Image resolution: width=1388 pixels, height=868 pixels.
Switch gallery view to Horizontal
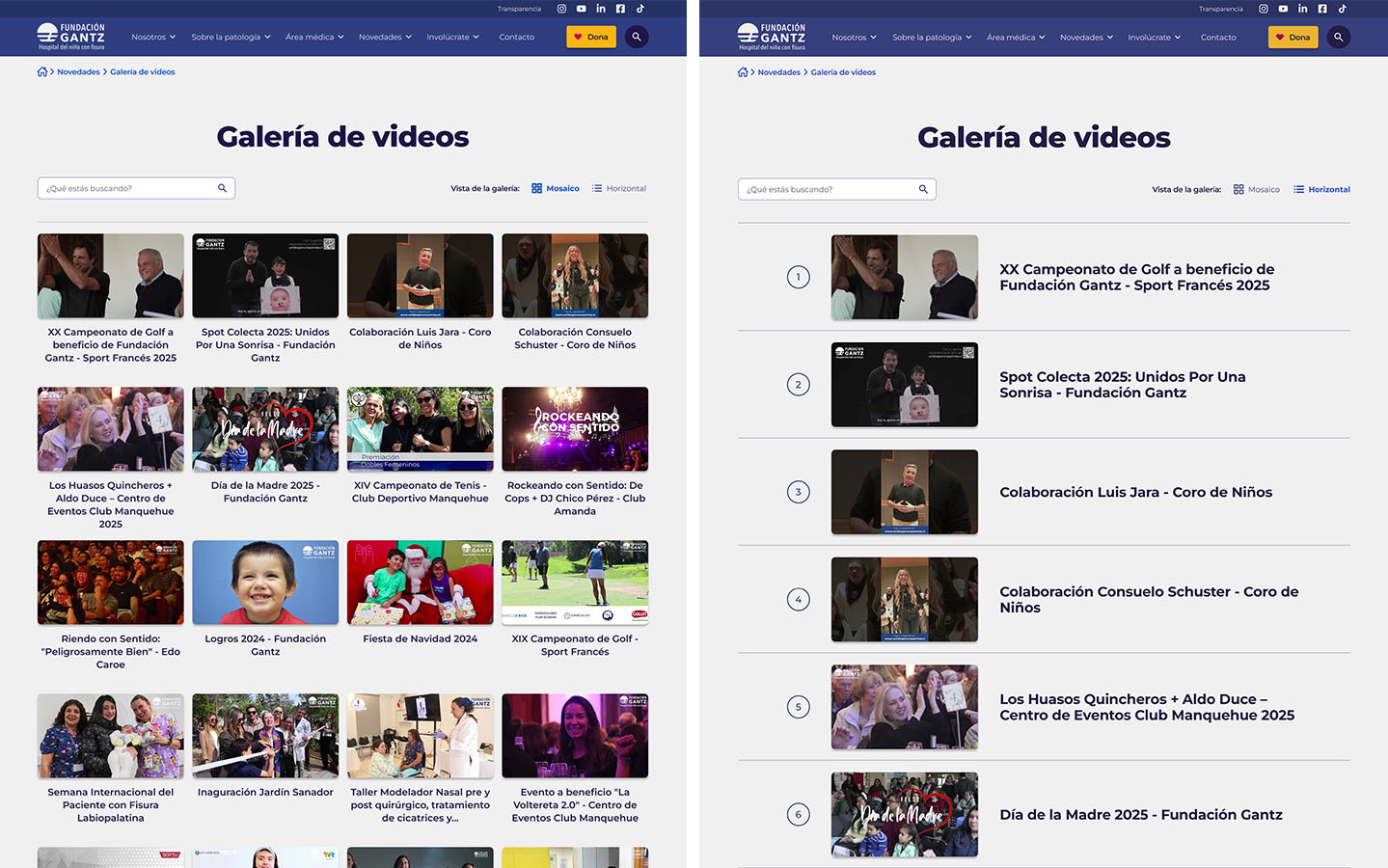[x=619, y=188]
